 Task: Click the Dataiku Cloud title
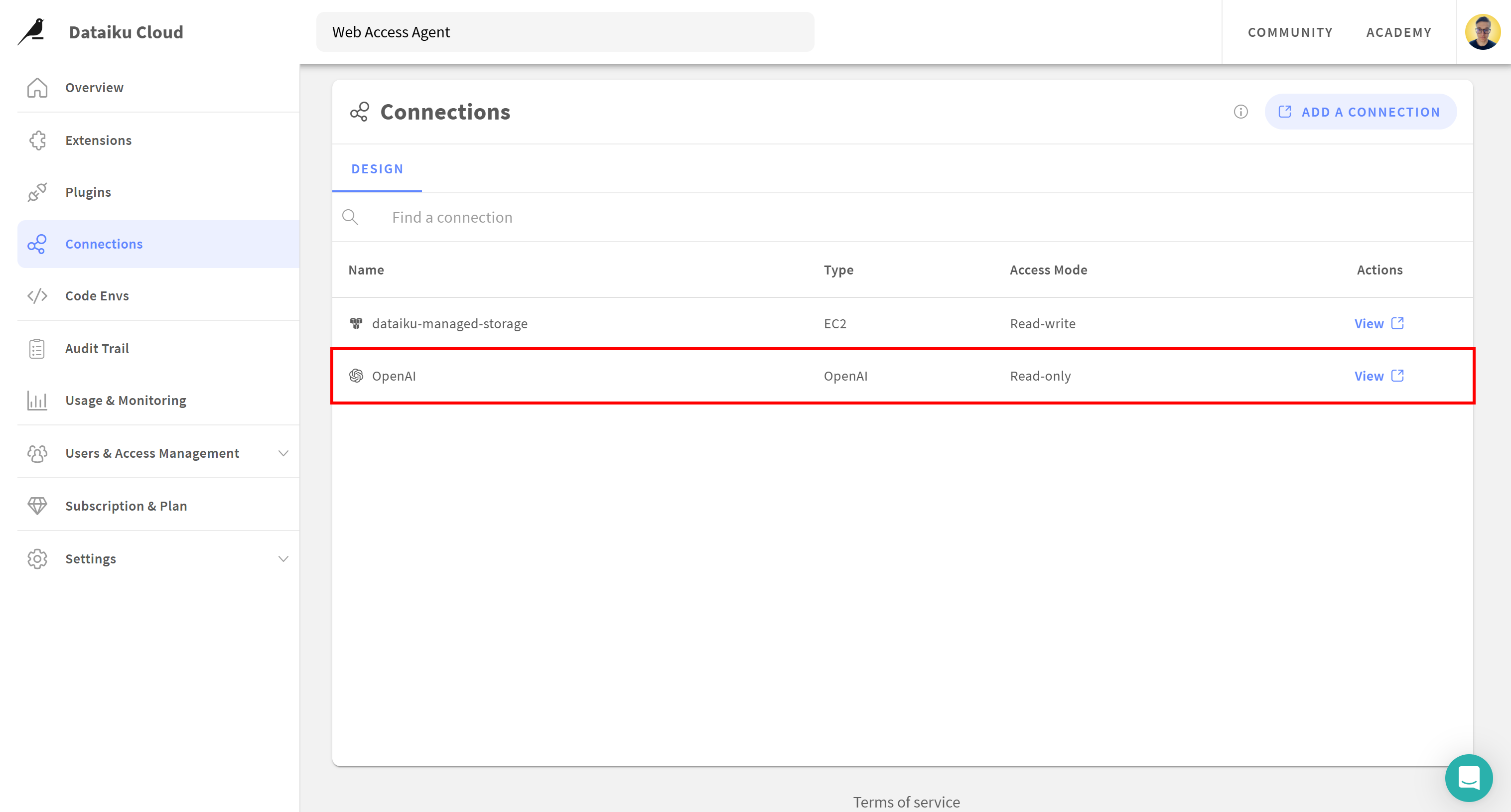(126, 32)
